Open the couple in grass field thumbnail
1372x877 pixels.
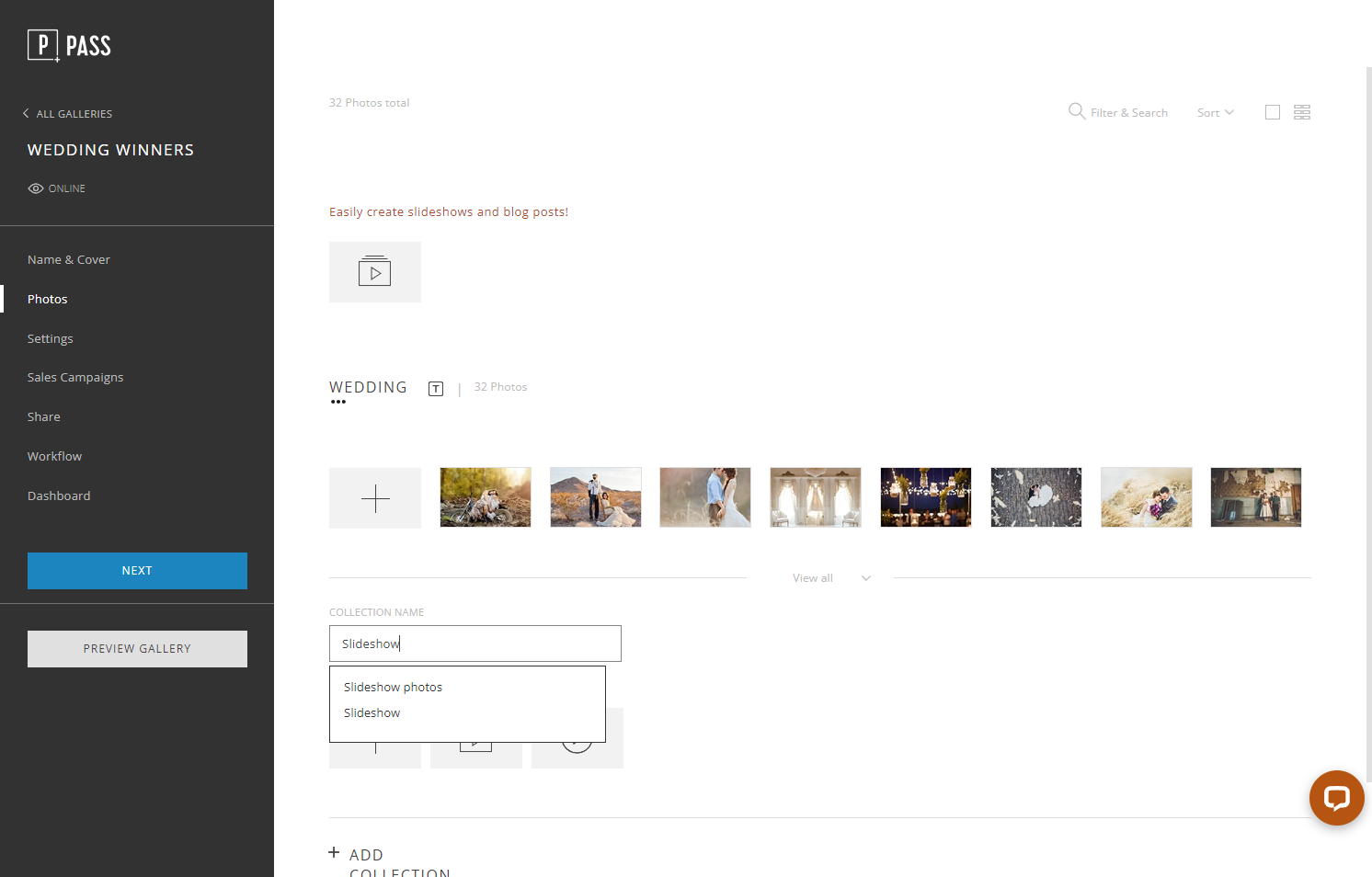[1147, 497]
